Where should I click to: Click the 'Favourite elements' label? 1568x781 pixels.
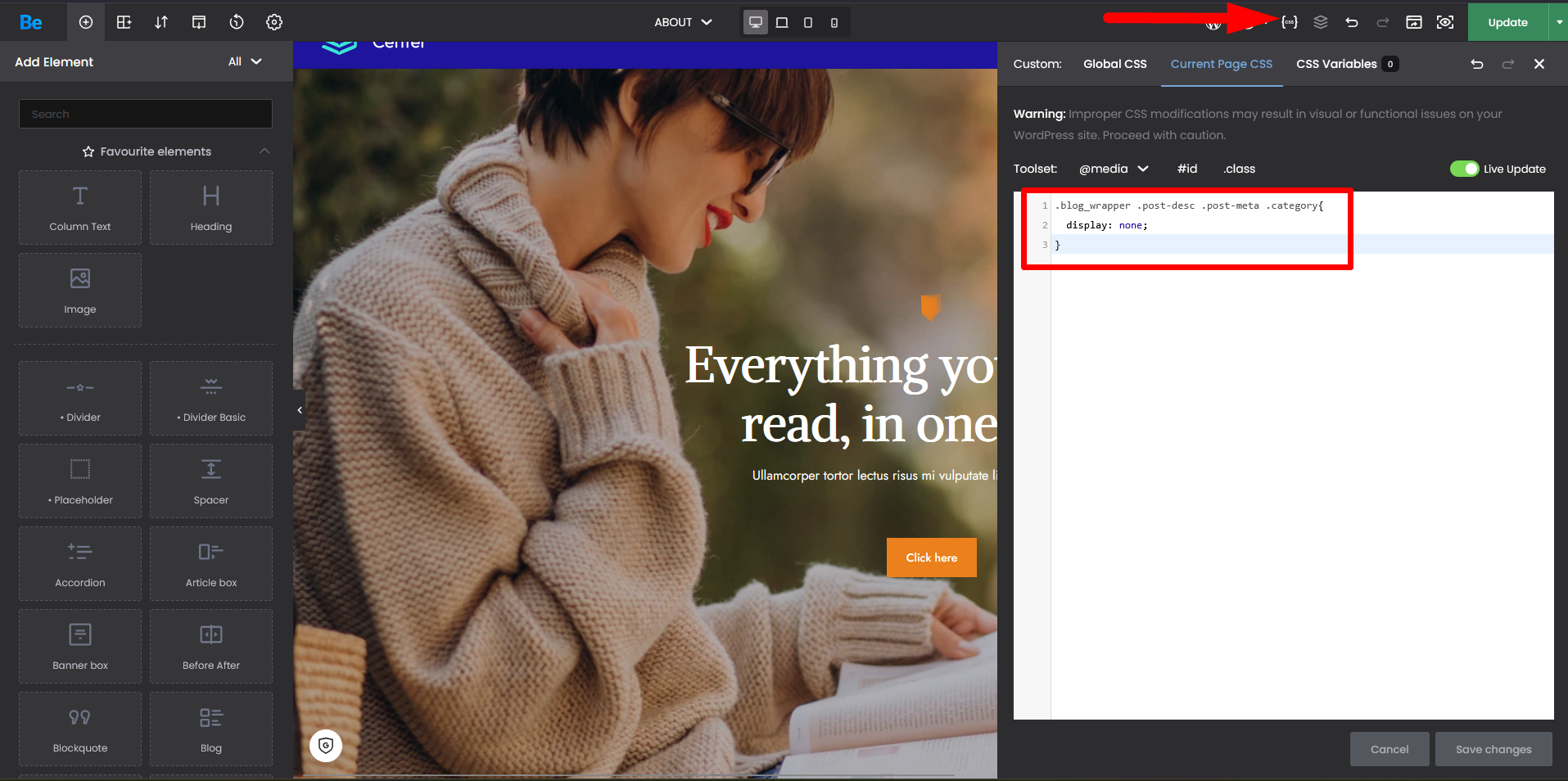point(156,151)
